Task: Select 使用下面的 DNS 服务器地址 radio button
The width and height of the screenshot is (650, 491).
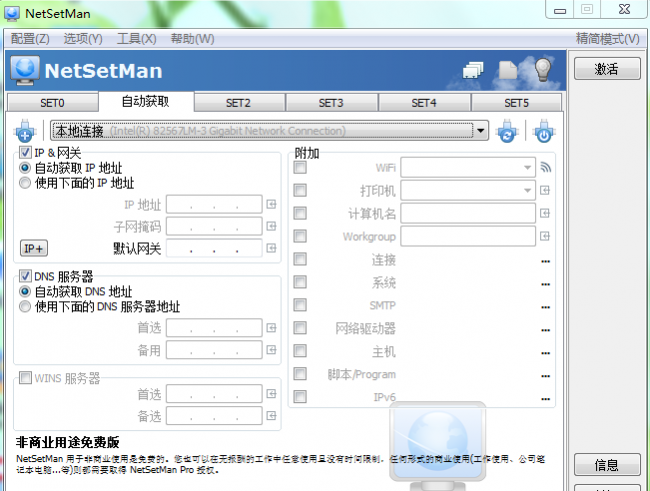Action: tap(25, 306)
